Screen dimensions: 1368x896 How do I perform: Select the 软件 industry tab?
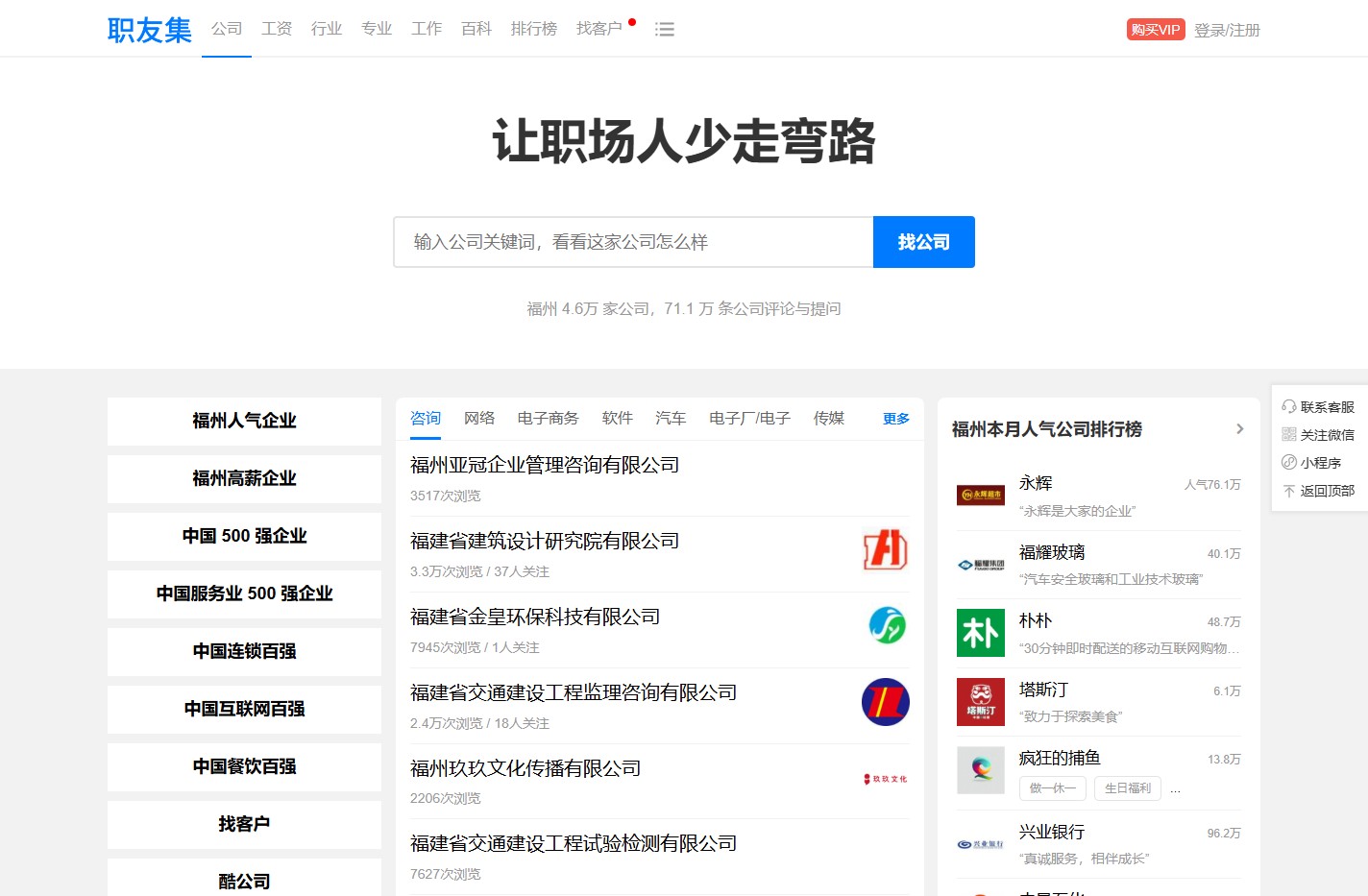point(618,419)
